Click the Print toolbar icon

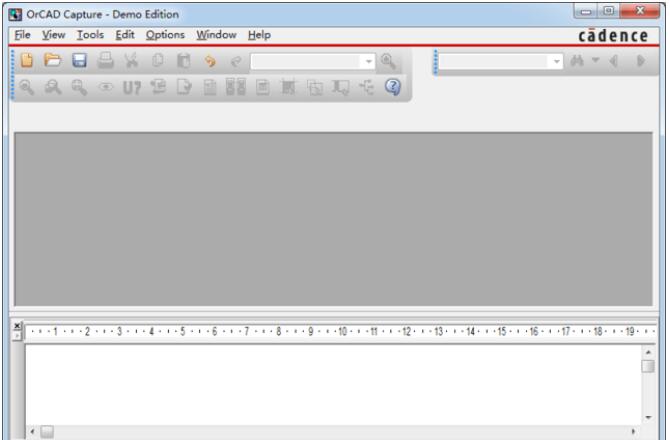(105, 61)
